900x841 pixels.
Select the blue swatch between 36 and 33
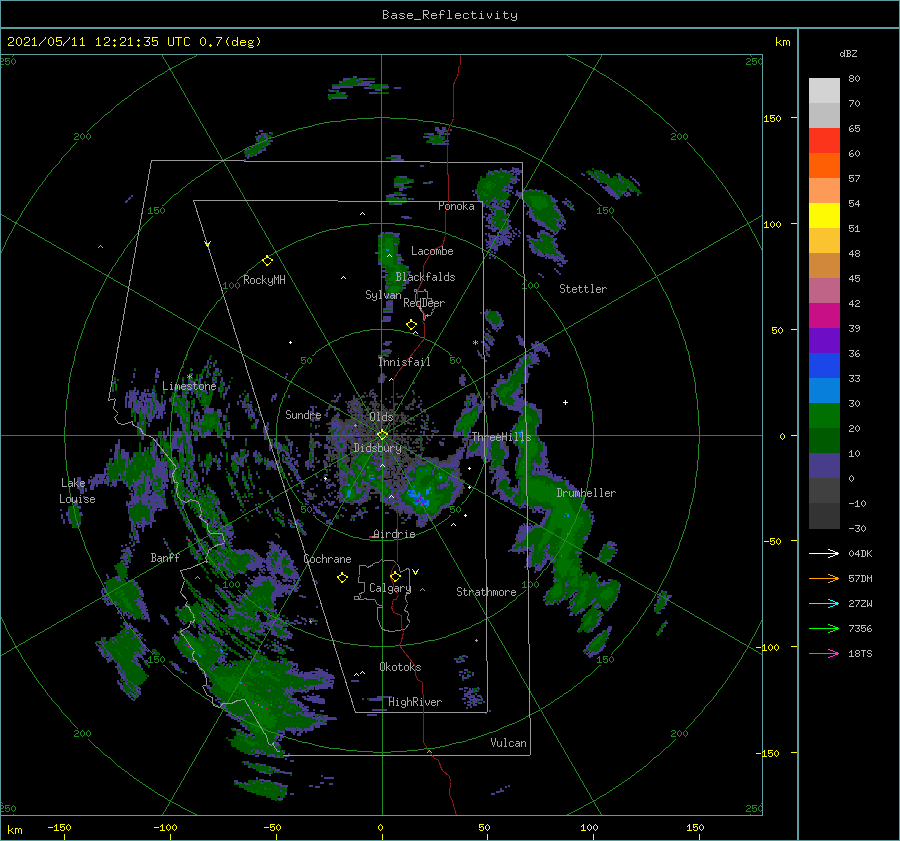tap(824, 366)
